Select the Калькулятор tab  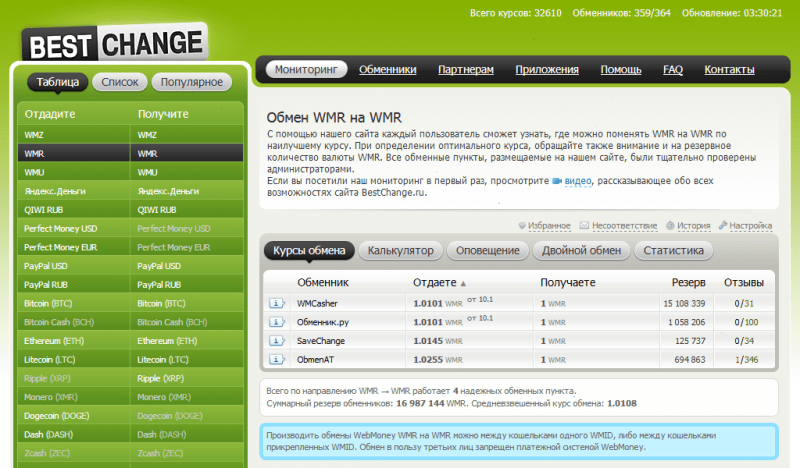(401, 251)
